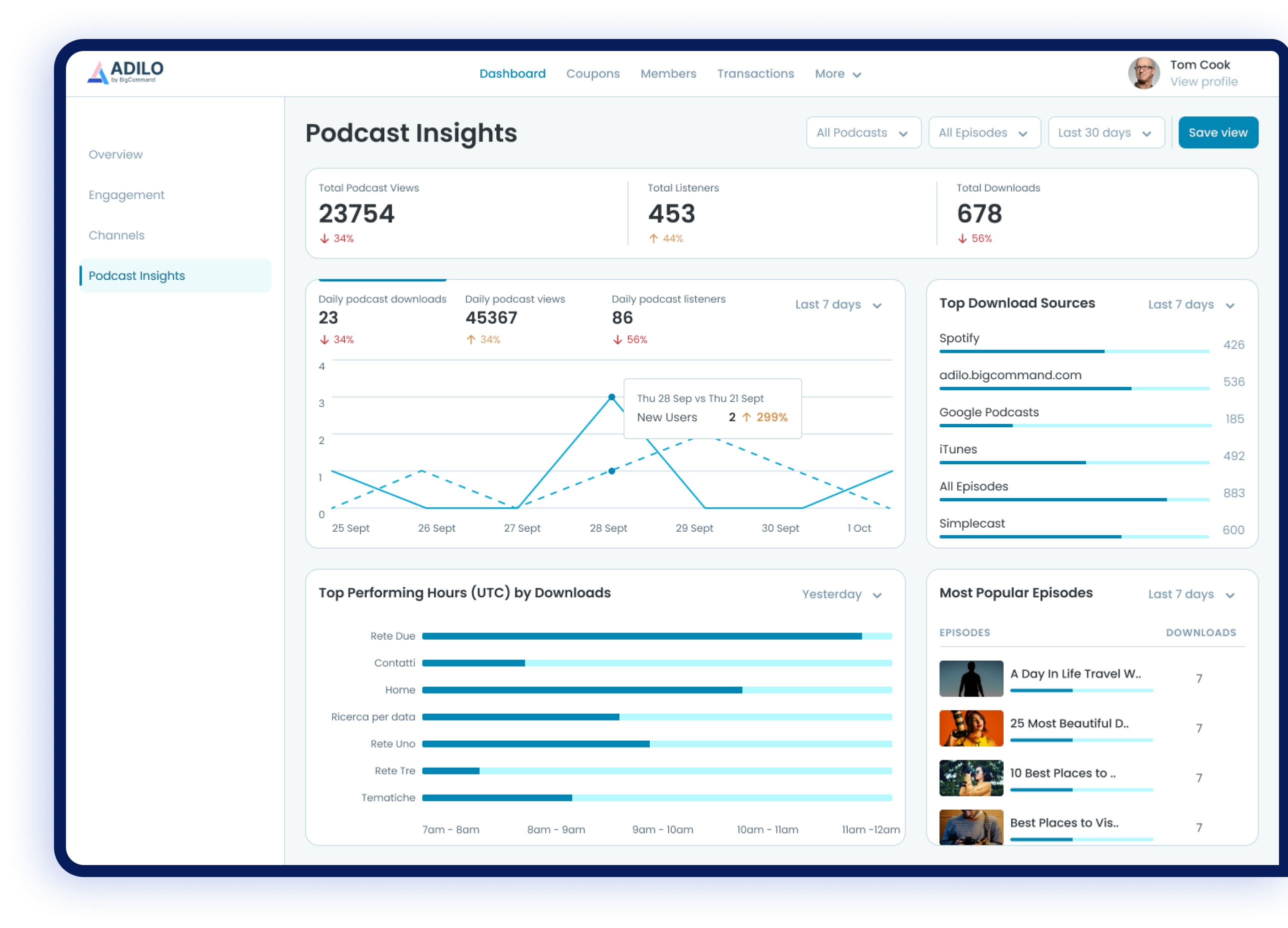Click the Rete Uno hours bar
The width and height of the screenshot is (1288, 928).
coord(657,744)
